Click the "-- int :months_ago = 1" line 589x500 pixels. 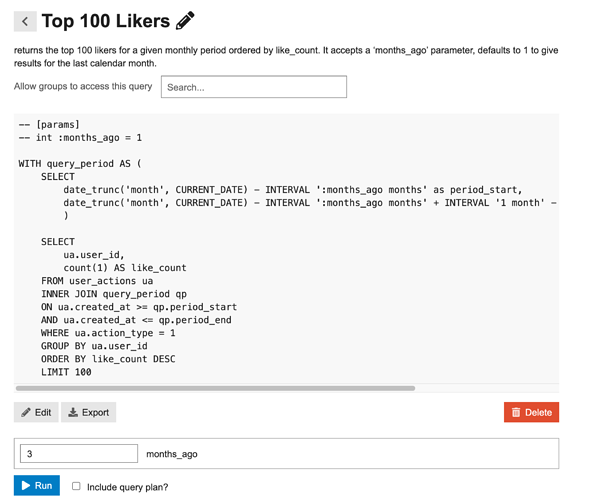pos(80,137)
